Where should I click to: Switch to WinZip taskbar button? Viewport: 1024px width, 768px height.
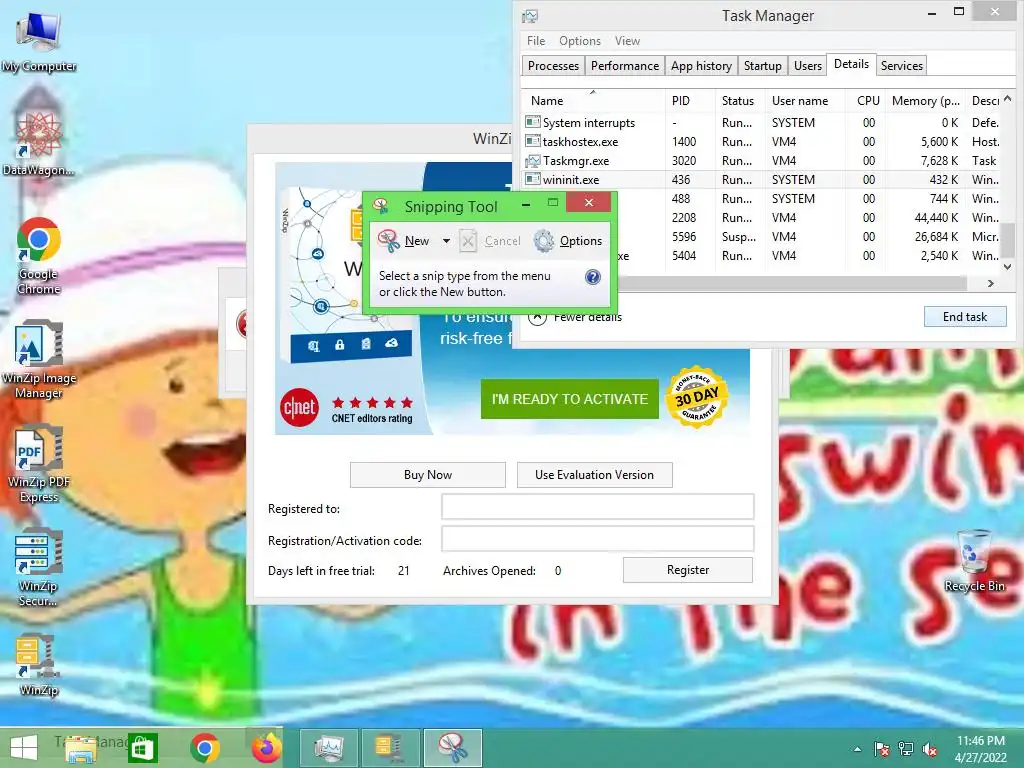390,748
